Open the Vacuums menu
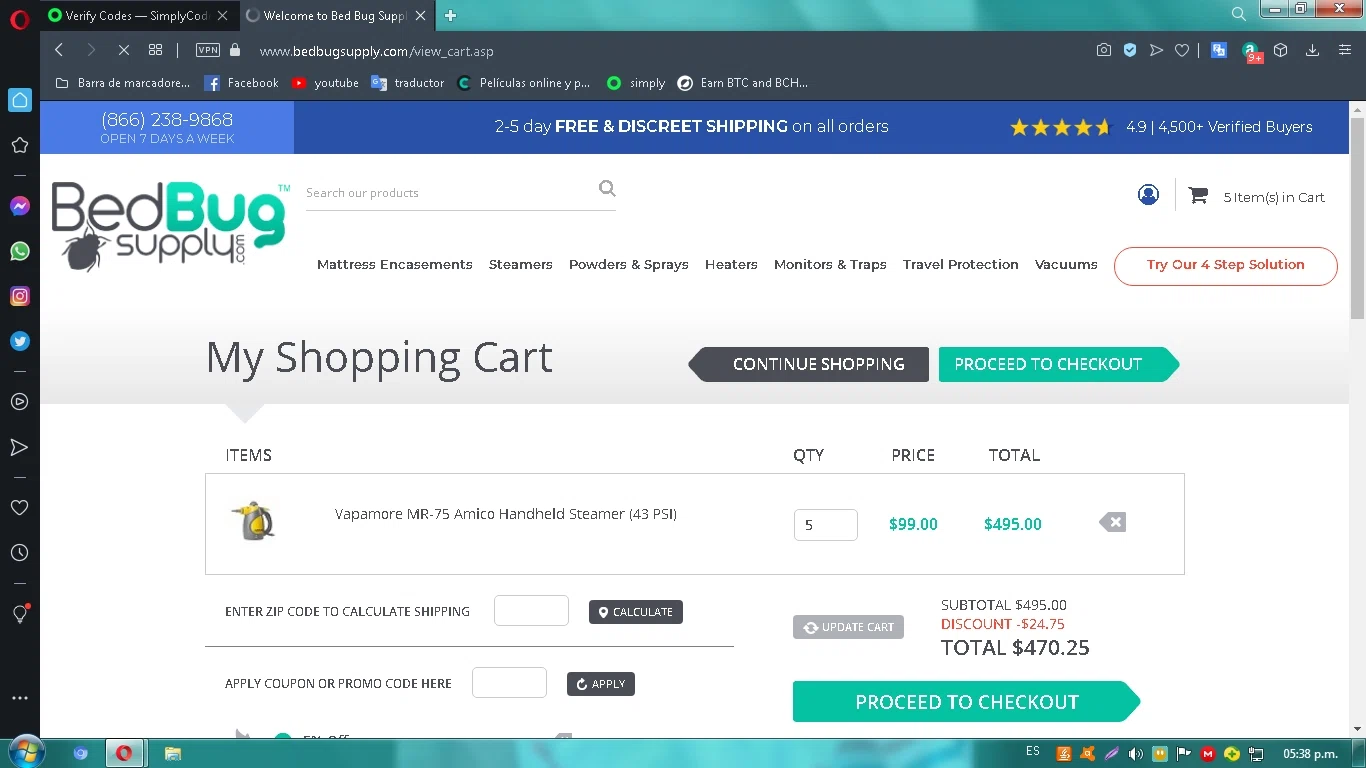The width and height of the screenshot is (1366, 768). tap(1066, 265)
